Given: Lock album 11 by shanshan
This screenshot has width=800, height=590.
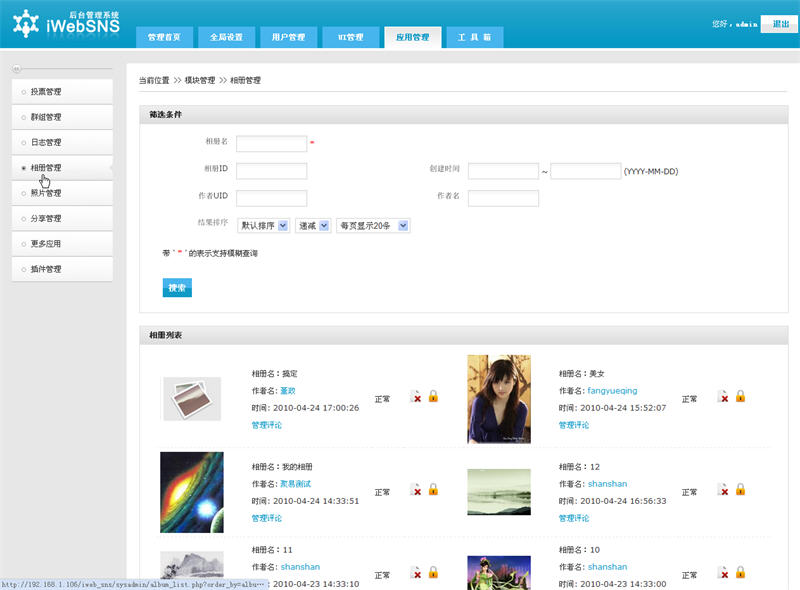Looking at the screenshot, I should pos(433,573).
